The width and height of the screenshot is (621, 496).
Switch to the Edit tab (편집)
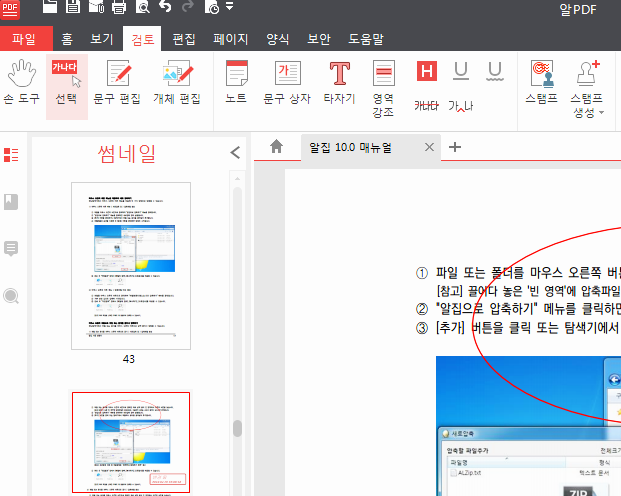[184, 39]
